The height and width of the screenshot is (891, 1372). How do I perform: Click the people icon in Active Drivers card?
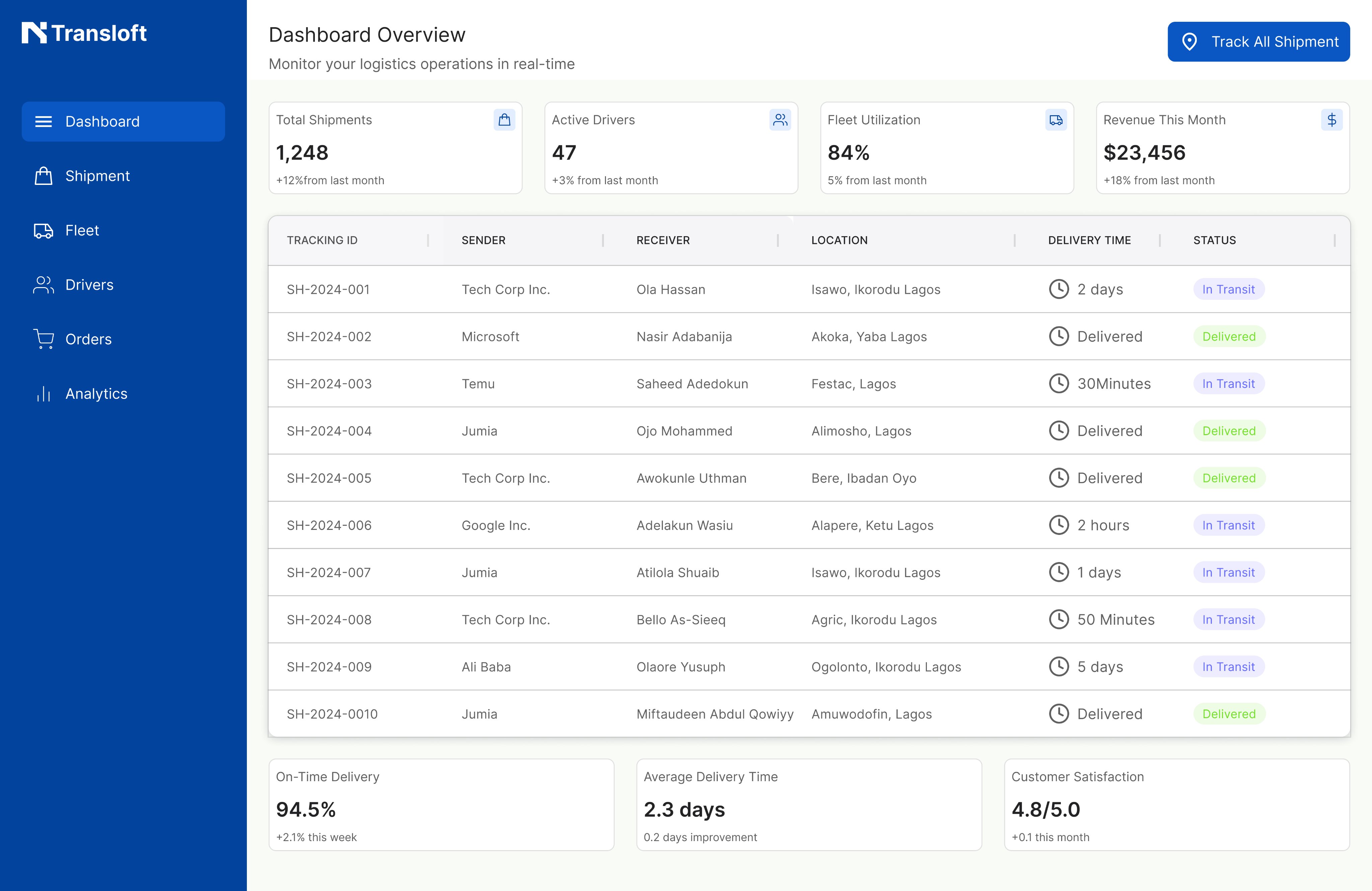[x=779, y=120]
